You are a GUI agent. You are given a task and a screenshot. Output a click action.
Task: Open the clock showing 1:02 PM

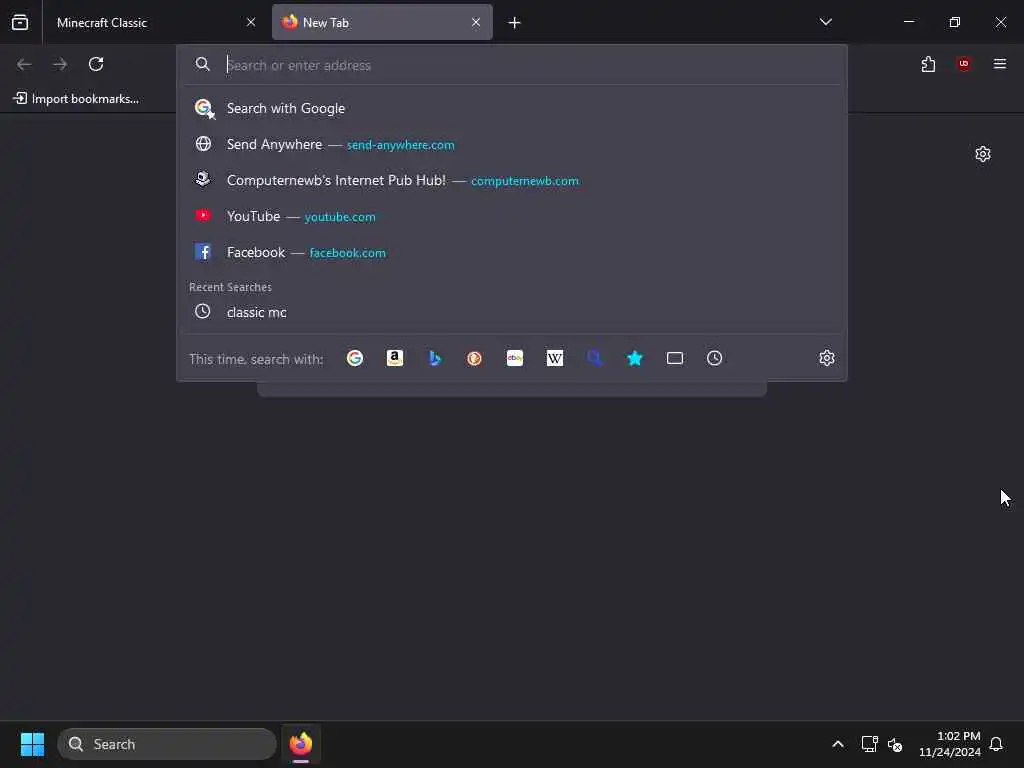point(950,744)
